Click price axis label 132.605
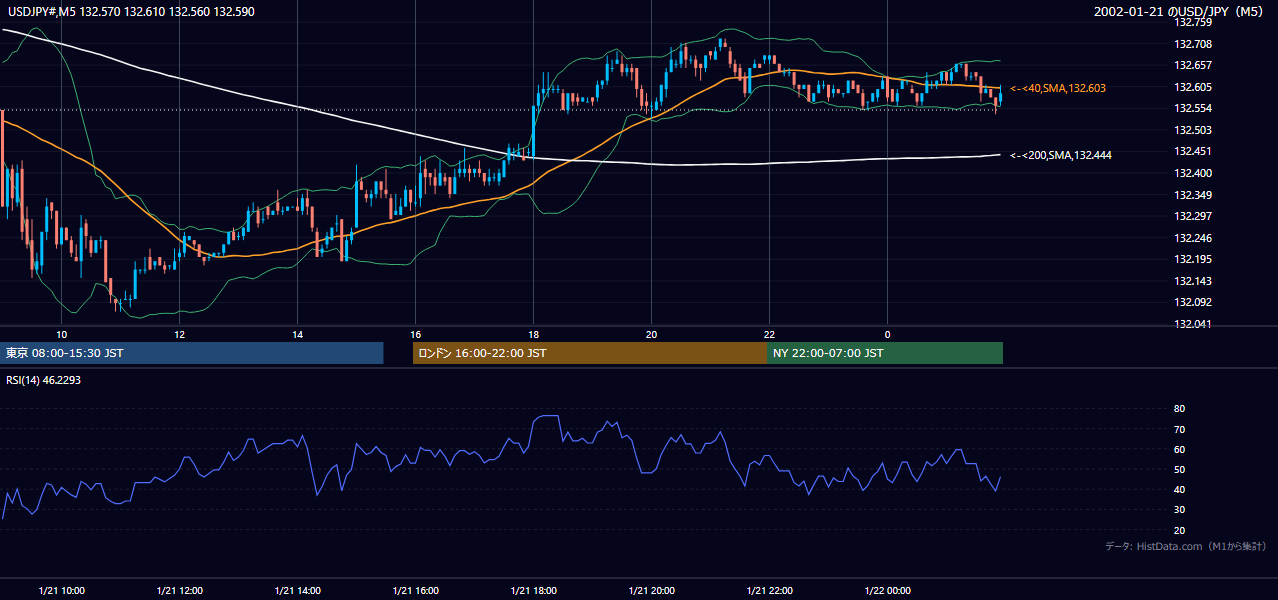The height and width of the screenshot is (600, 1278). 1194,87
